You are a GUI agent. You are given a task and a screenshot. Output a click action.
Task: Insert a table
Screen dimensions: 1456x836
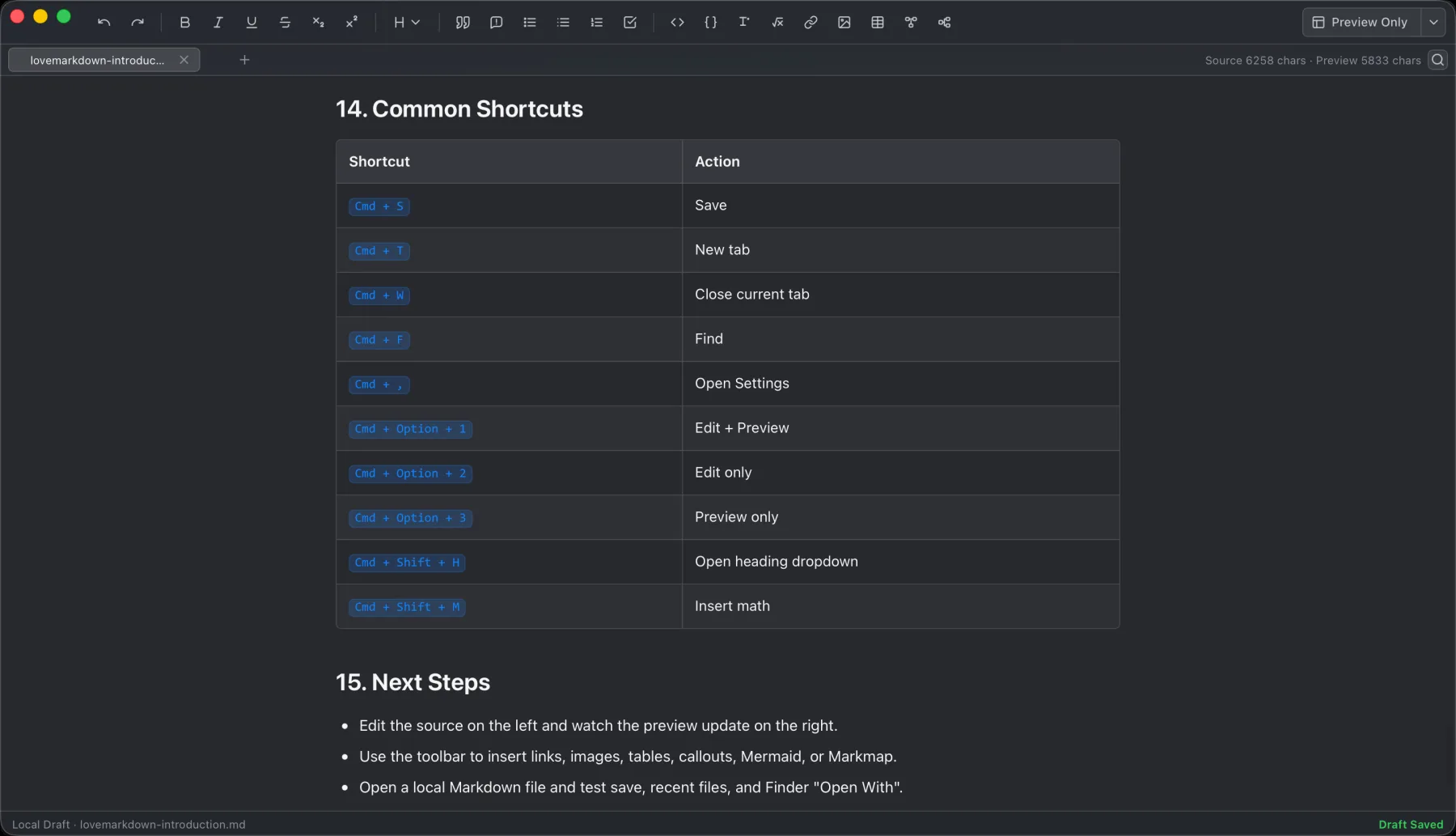(878, 23)
